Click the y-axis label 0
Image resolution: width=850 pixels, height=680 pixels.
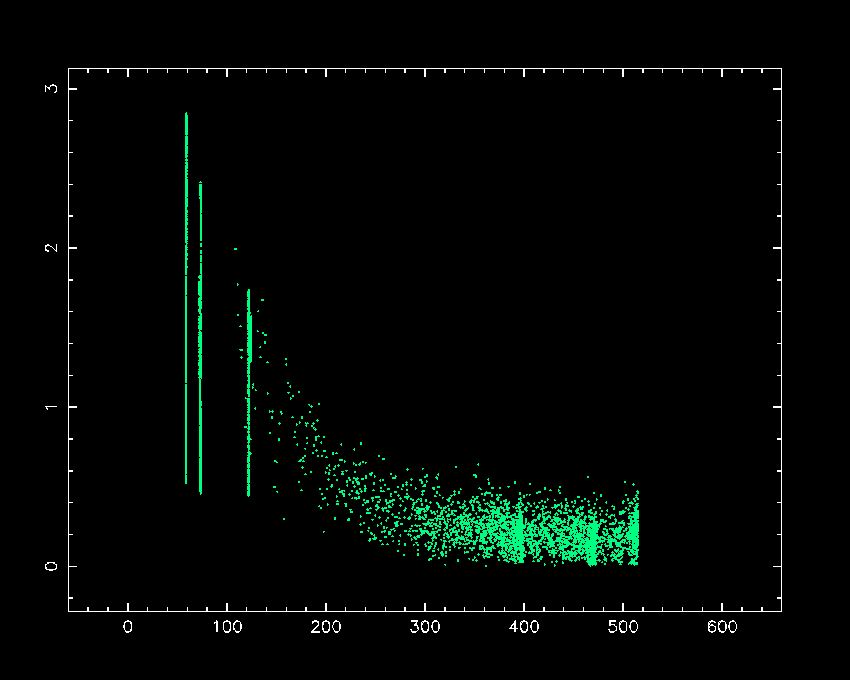point(51,566)
